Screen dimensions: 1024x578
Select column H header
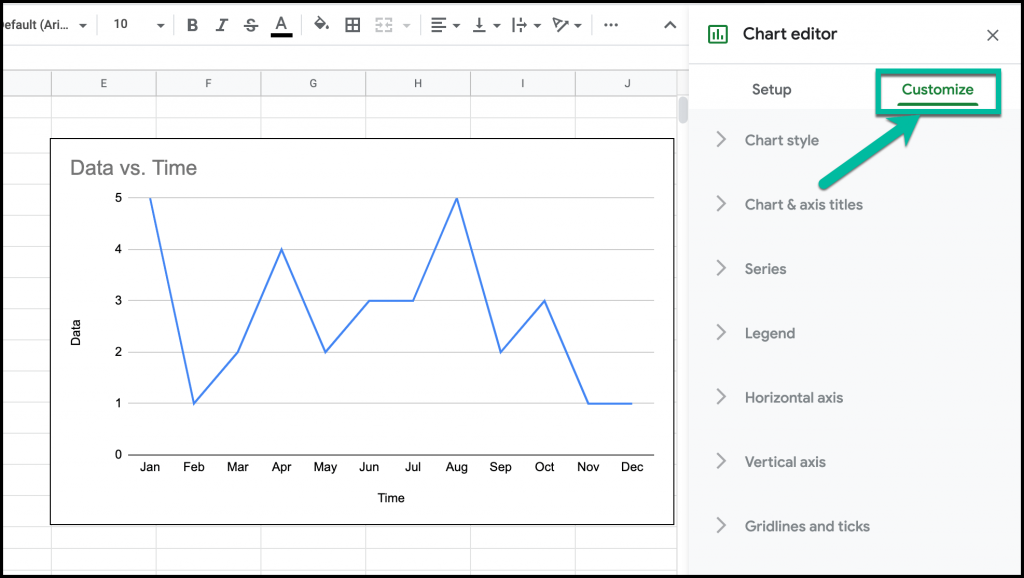click(418, 83)
